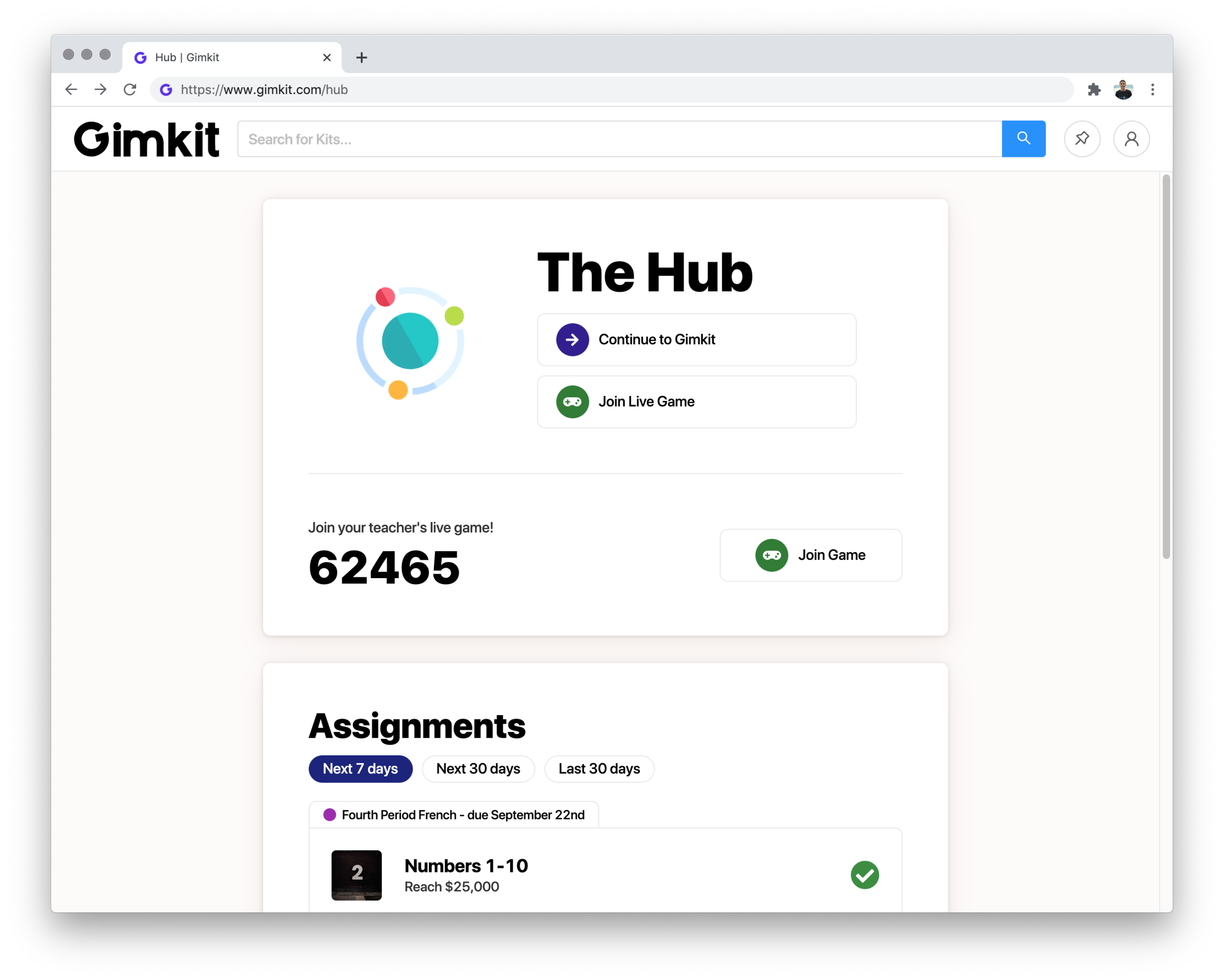Enable the Last 30 days filter

599,769
